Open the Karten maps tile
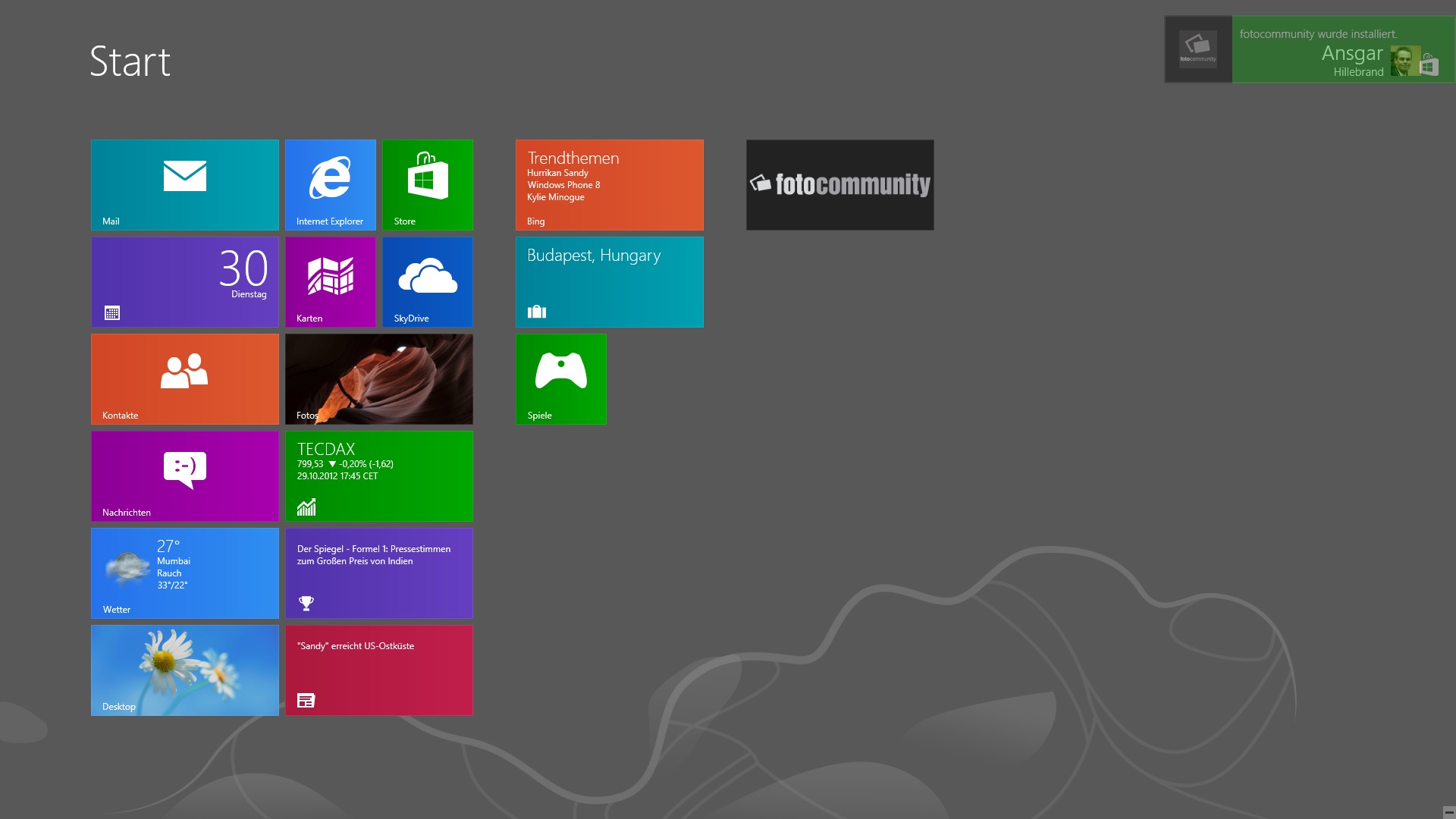Screen dimensions: 1456x819 click(330, 281)
